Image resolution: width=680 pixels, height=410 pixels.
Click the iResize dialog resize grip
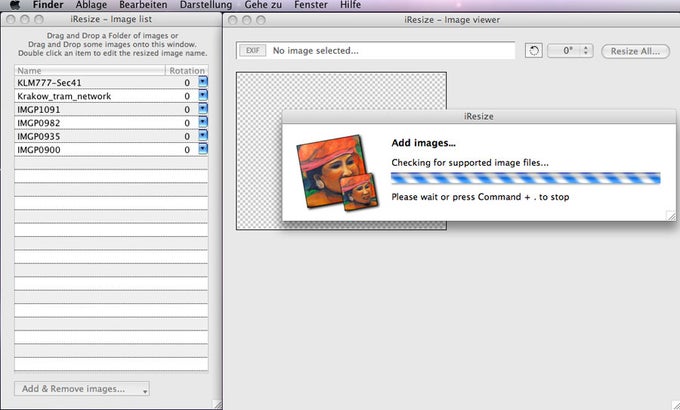click(x=670, y=216)
